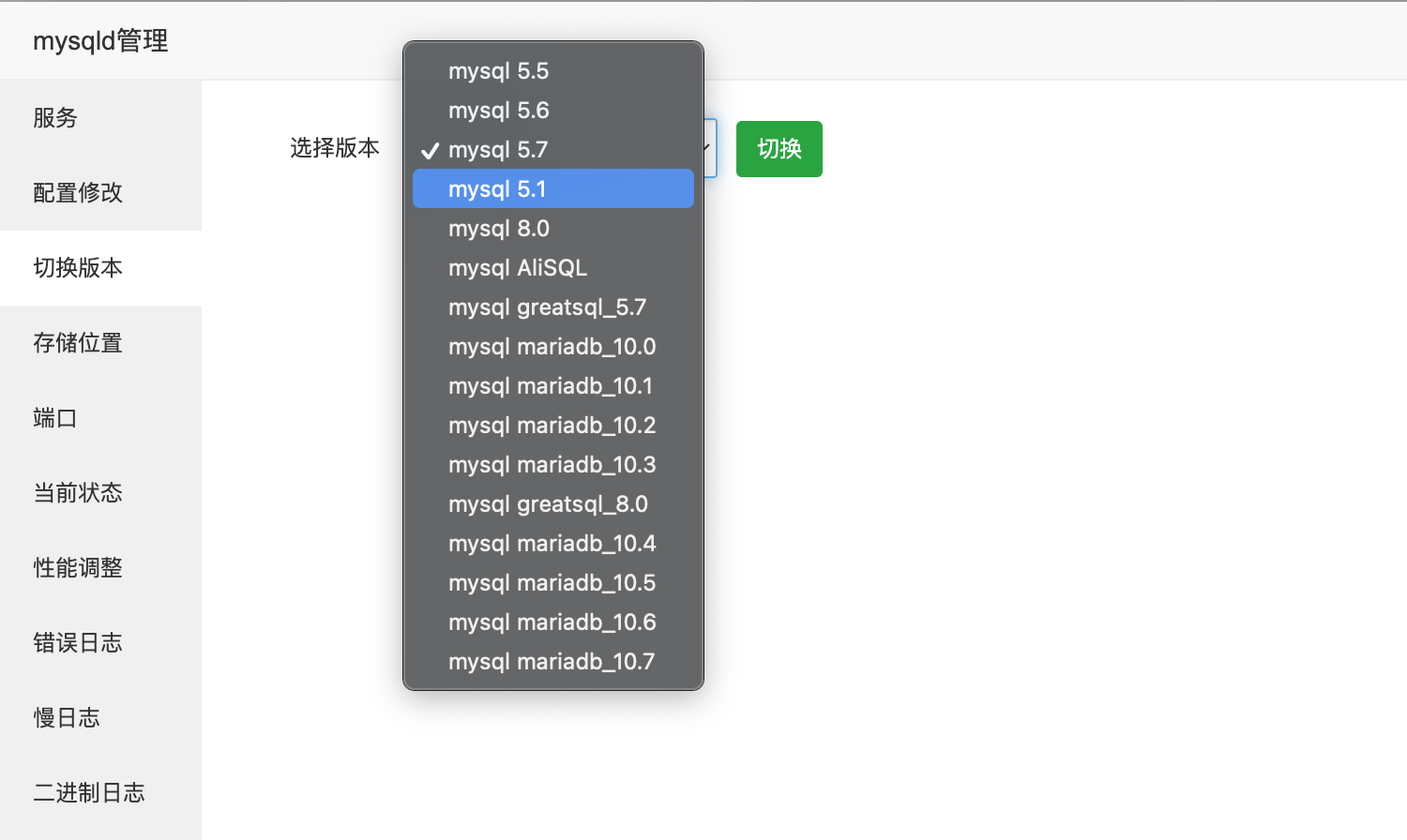Pick mysql greatsql_5.7 option
The height and width of the screenshot is (840, 1407).
point(553,307)
